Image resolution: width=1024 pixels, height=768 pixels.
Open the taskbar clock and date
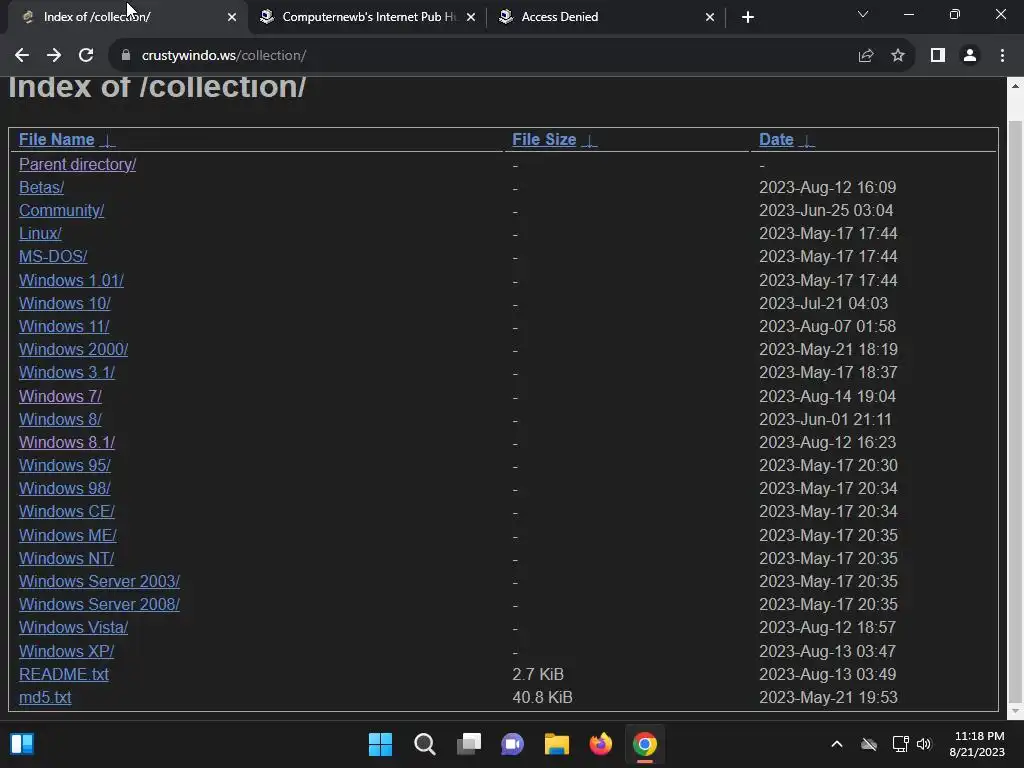978,744
